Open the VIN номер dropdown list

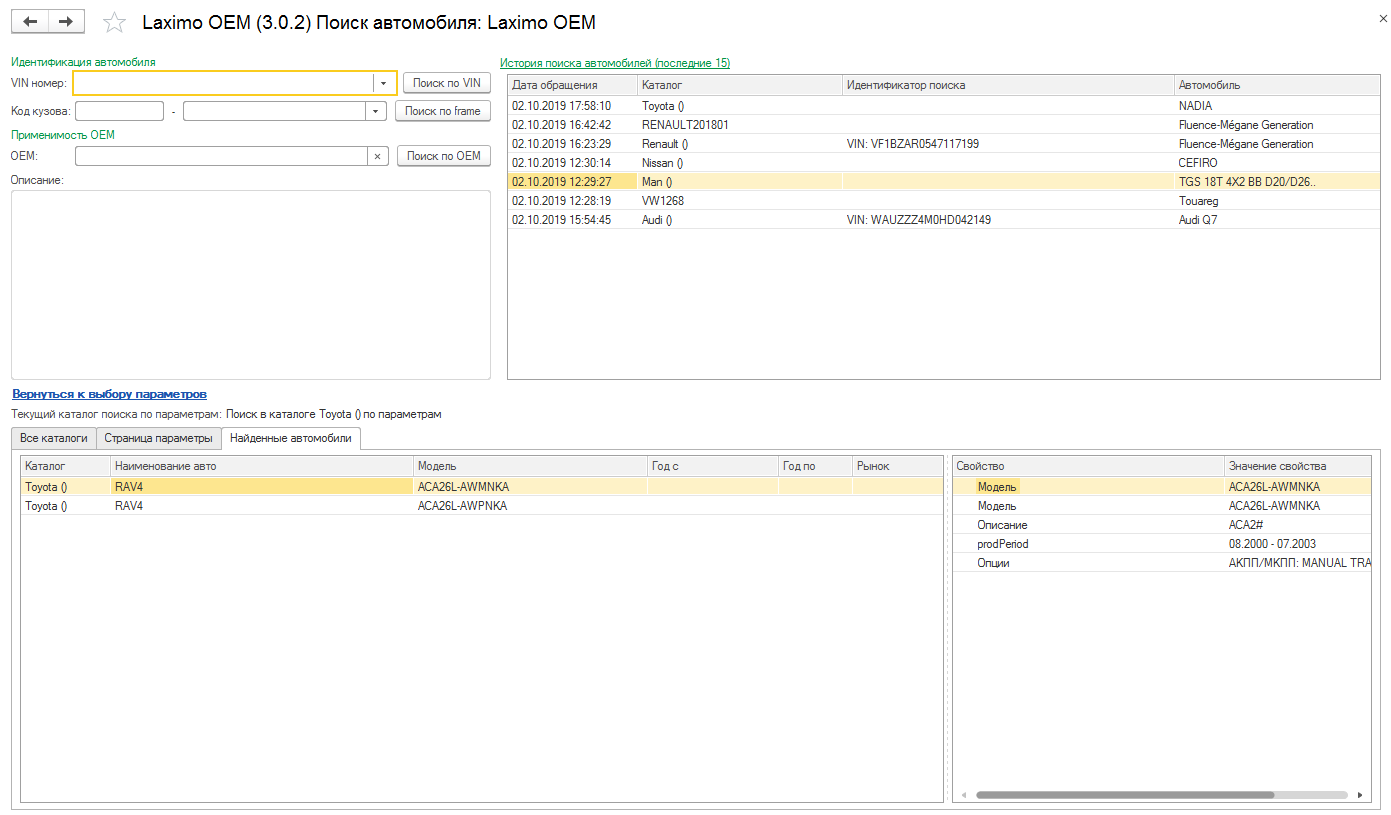pyautogui.click(x=384, y=83)
